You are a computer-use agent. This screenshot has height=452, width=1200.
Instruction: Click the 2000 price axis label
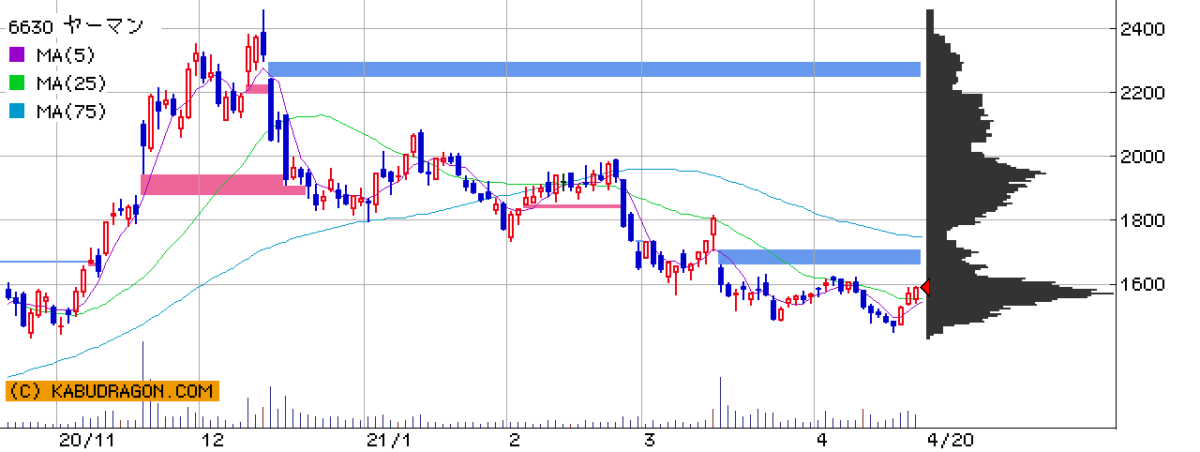tap(1141, 157)
